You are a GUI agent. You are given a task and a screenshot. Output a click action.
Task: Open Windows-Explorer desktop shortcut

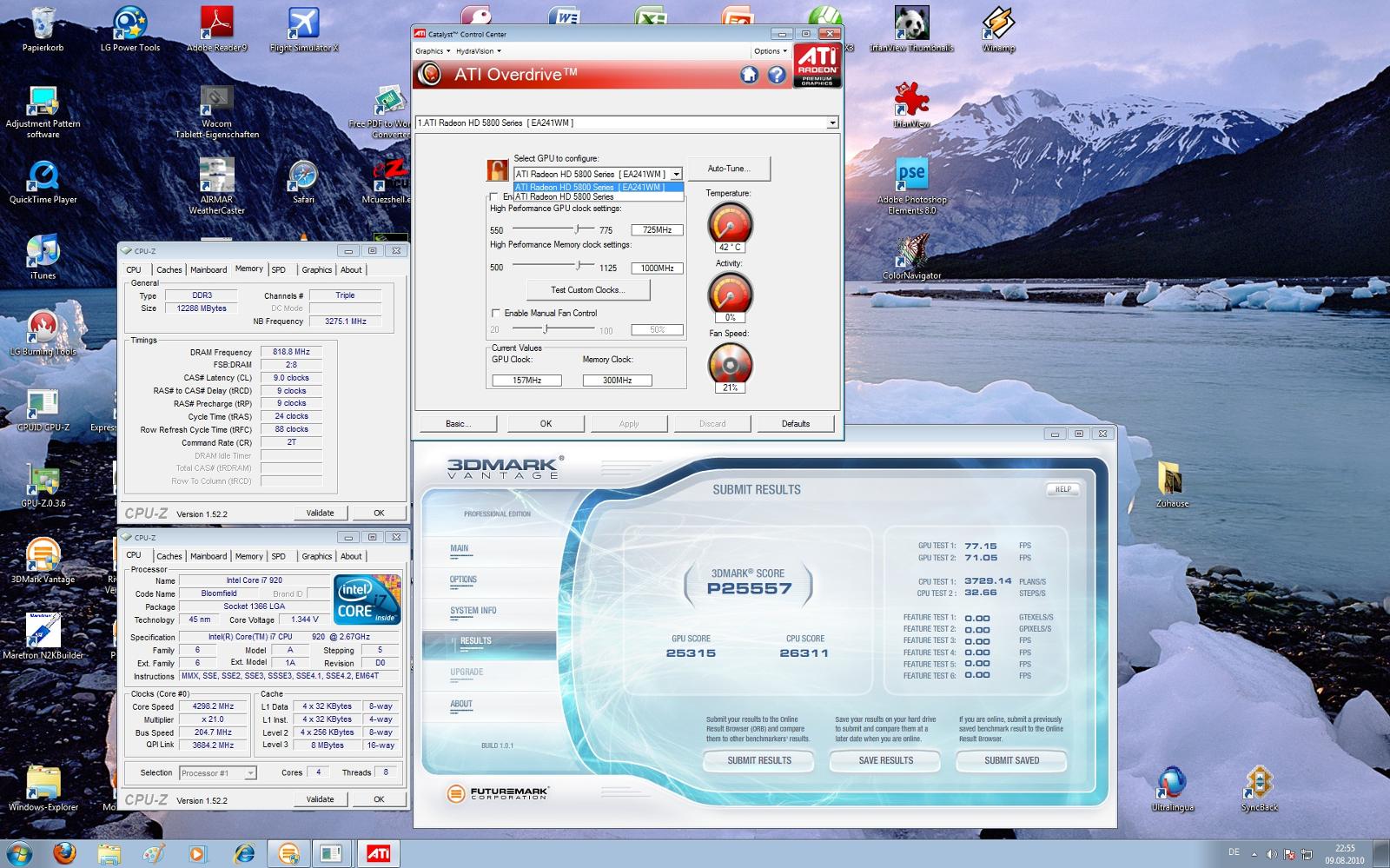coord(43,790)
